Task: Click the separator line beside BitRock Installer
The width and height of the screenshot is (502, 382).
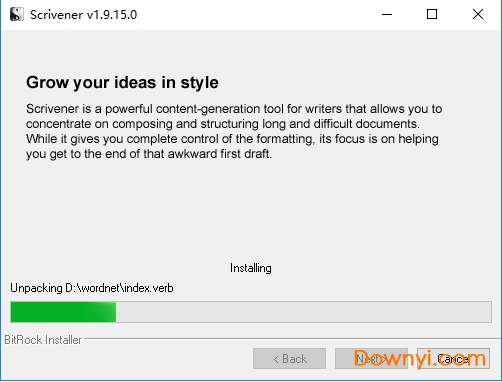Action: [292, 339]
